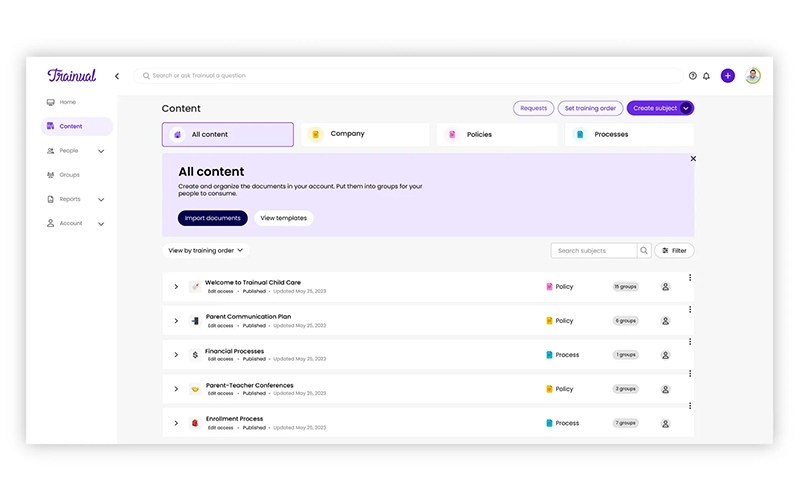Open View by training order dropdown
Image resolution: width=800 pixels, height=500 pixels.
click(206, 251)
